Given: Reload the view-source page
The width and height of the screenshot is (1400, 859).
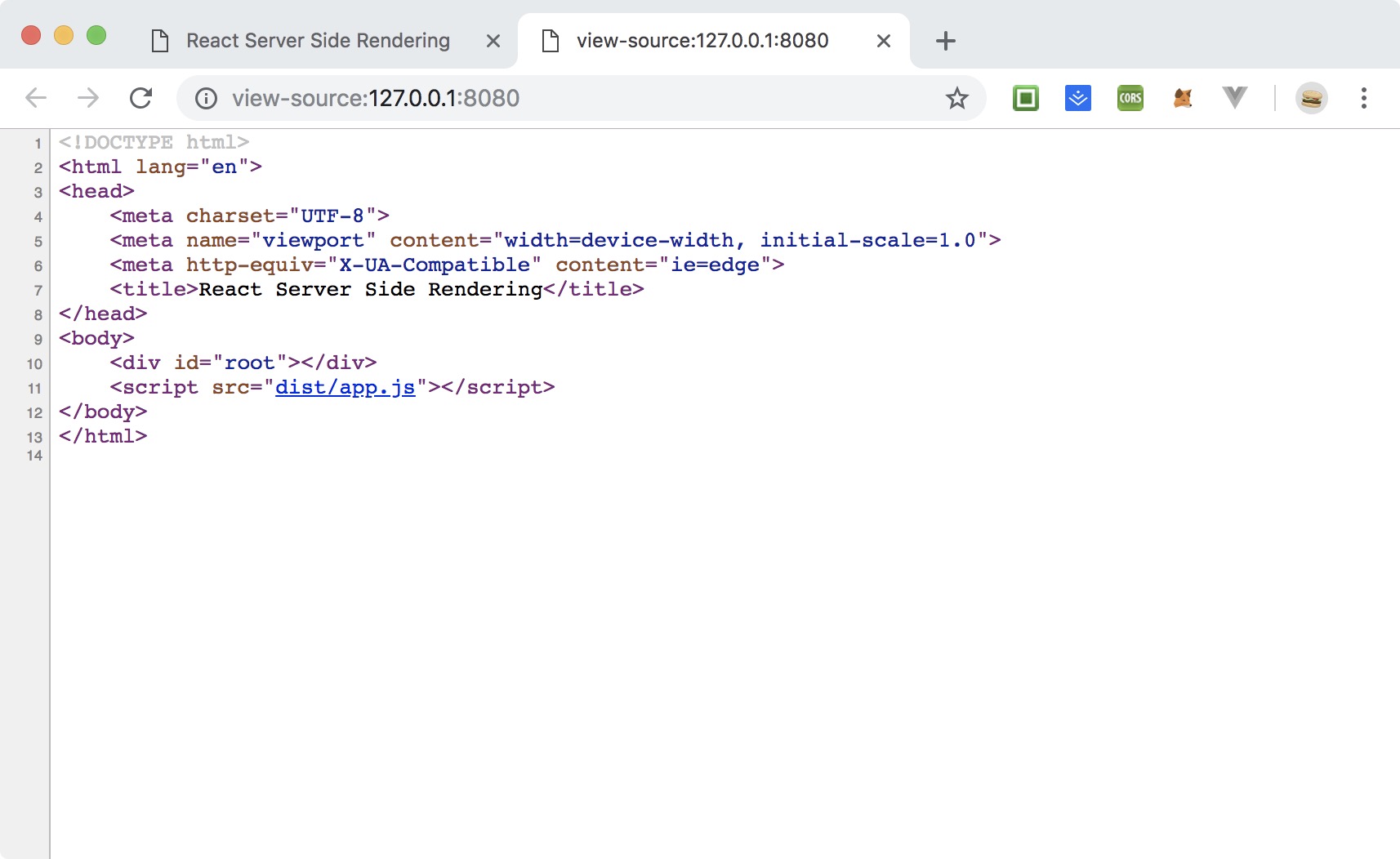Looking at the screenshot, I should coord(141,98).
